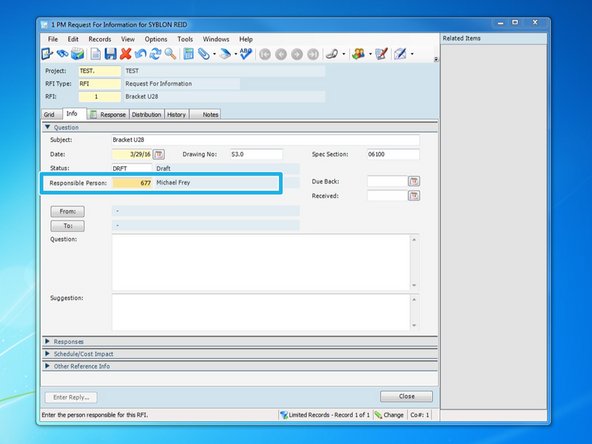Expand the Other Reference Info section

[x=48, y=366]
